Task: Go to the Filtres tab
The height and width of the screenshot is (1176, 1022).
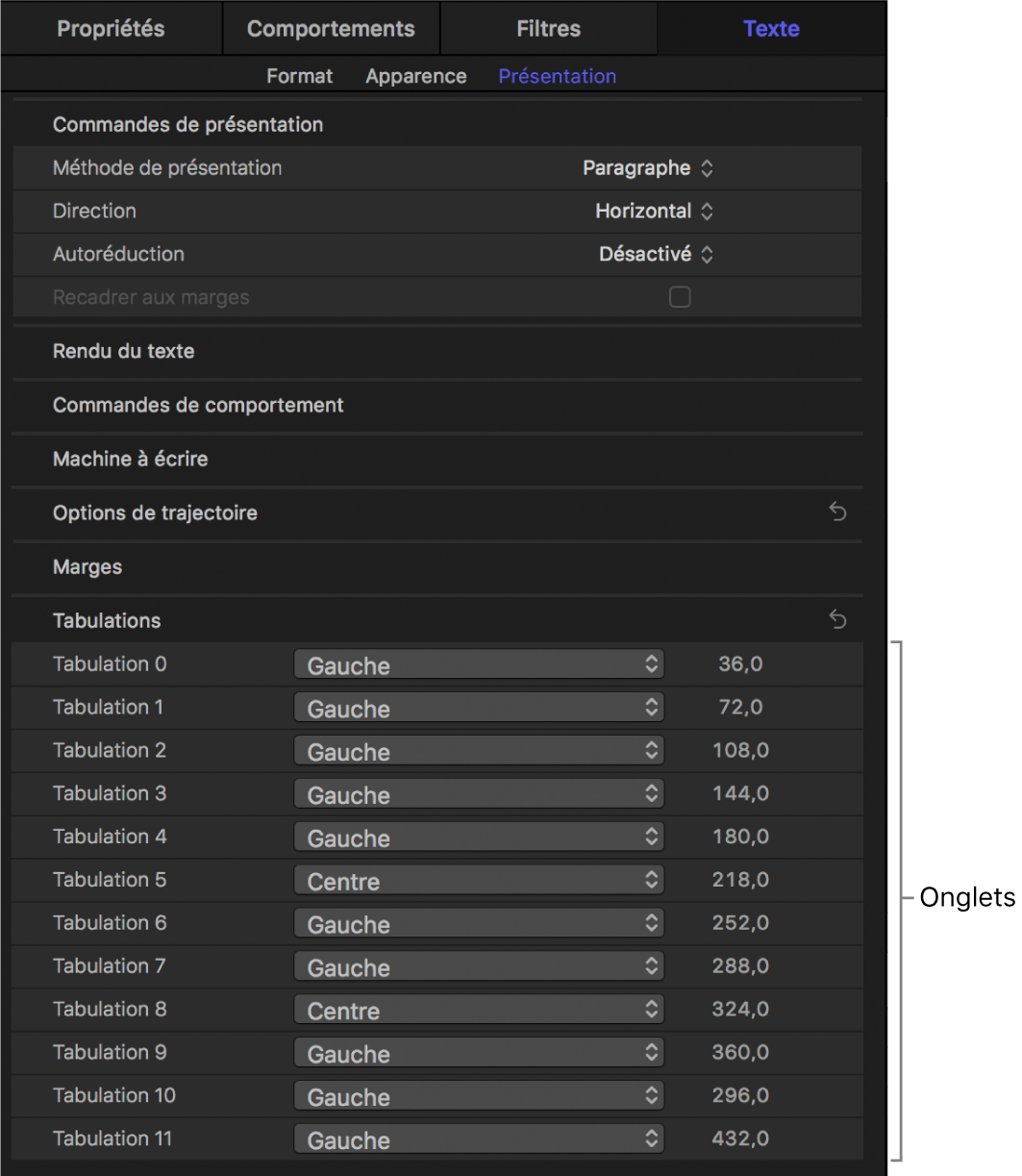Action: (548, 29)
